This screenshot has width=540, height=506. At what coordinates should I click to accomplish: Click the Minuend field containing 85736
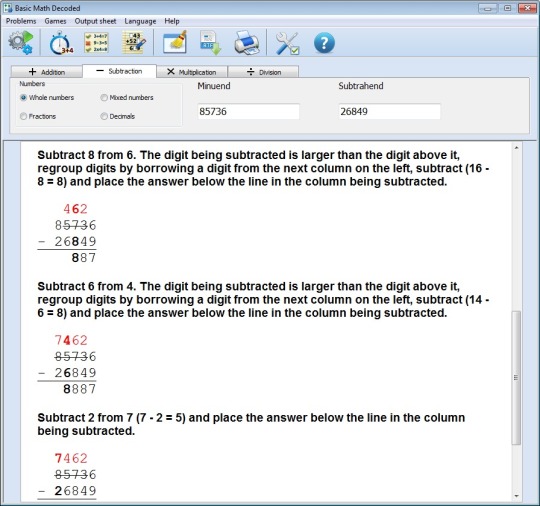point(248,112)
